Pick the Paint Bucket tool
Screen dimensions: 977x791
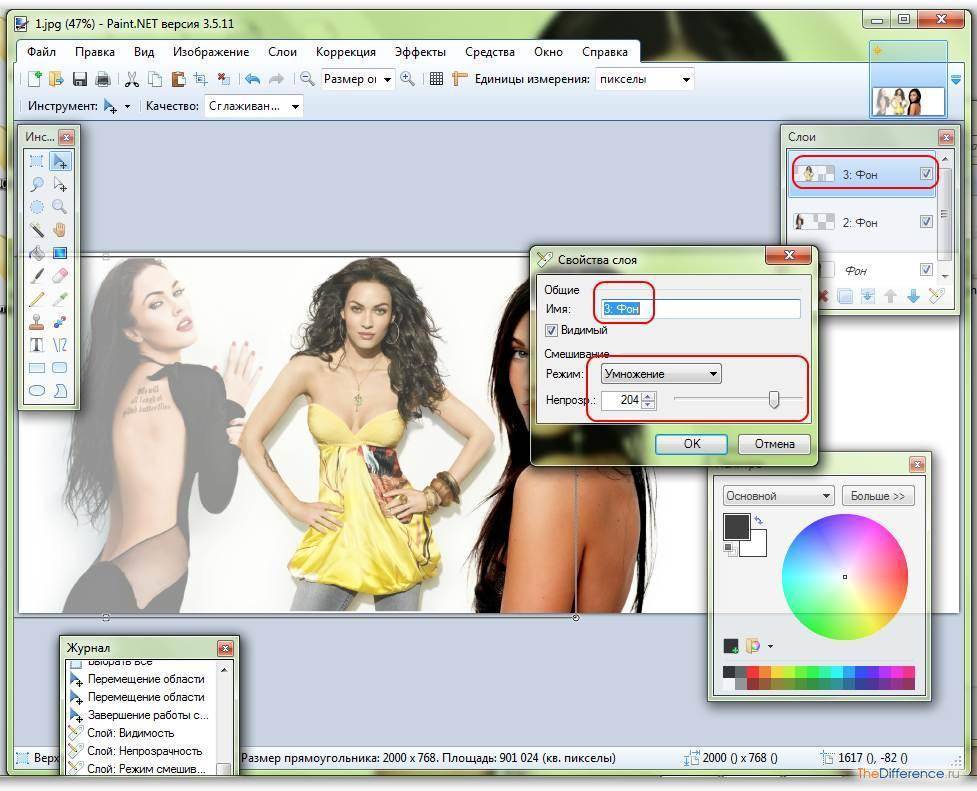(36, 253)
